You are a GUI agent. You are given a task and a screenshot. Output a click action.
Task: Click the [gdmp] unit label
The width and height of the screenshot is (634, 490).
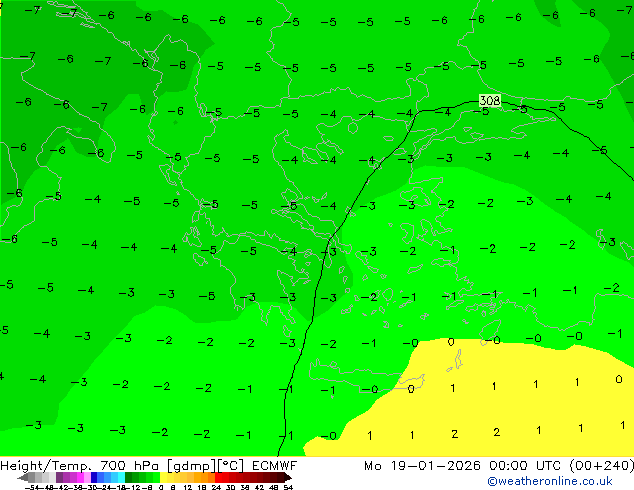point(192,466)
